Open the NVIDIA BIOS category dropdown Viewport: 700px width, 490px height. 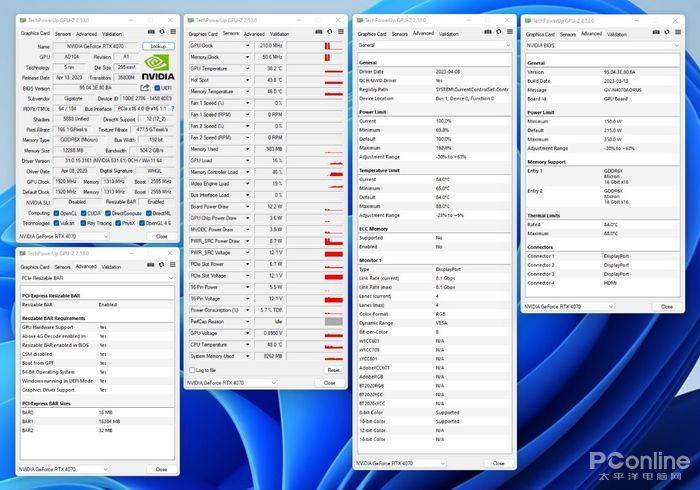coord(602,46)
